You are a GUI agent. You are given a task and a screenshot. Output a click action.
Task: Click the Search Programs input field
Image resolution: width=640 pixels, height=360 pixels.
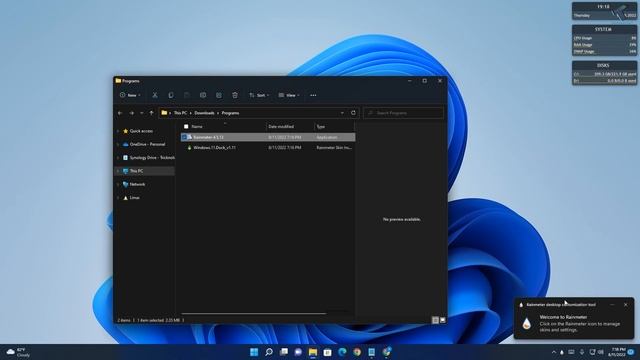(x=403, y=113)
